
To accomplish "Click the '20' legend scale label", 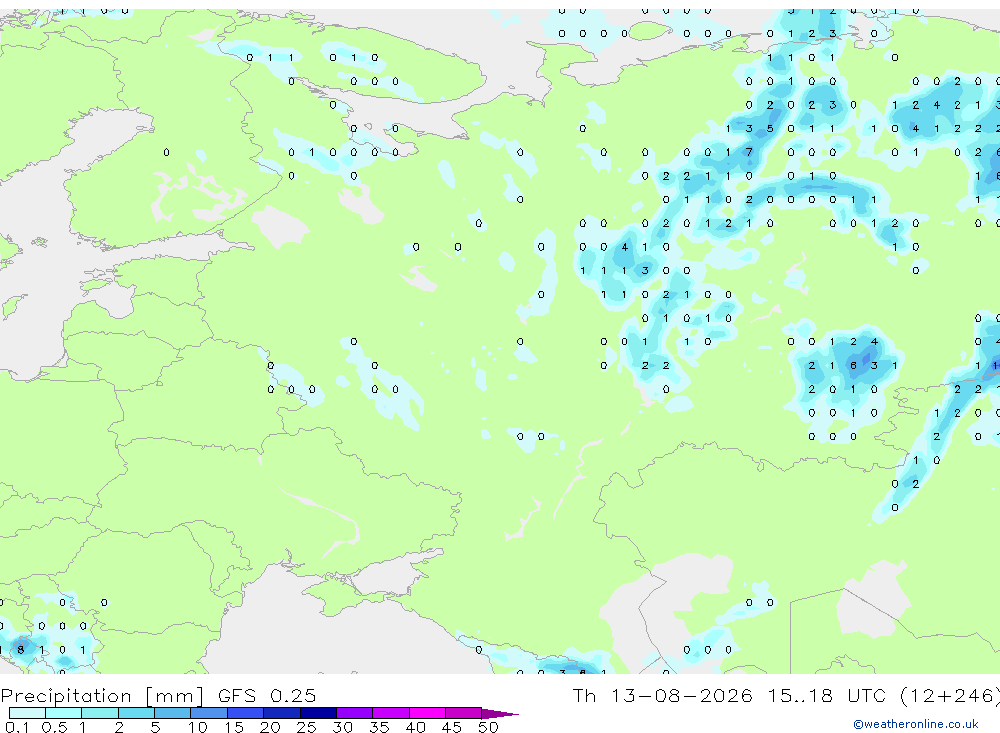I will click(x=270, y=727).
